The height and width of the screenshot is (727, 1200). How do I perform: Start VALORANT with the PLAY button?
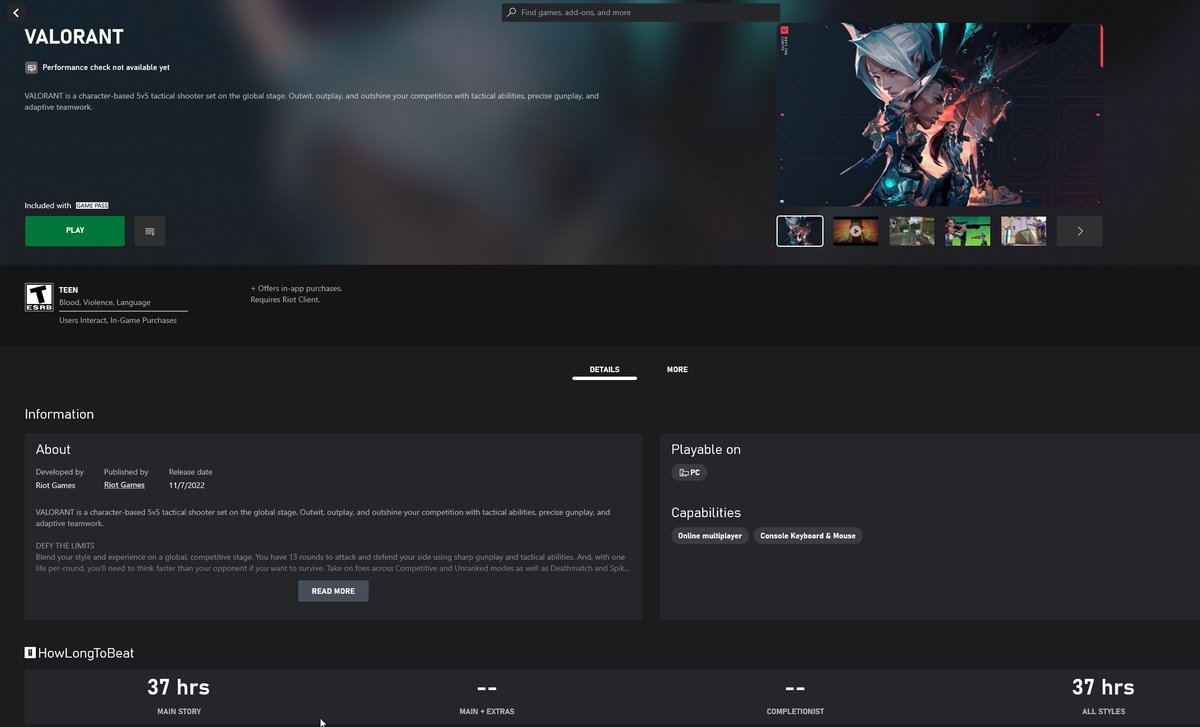click(x=75, y=231)
